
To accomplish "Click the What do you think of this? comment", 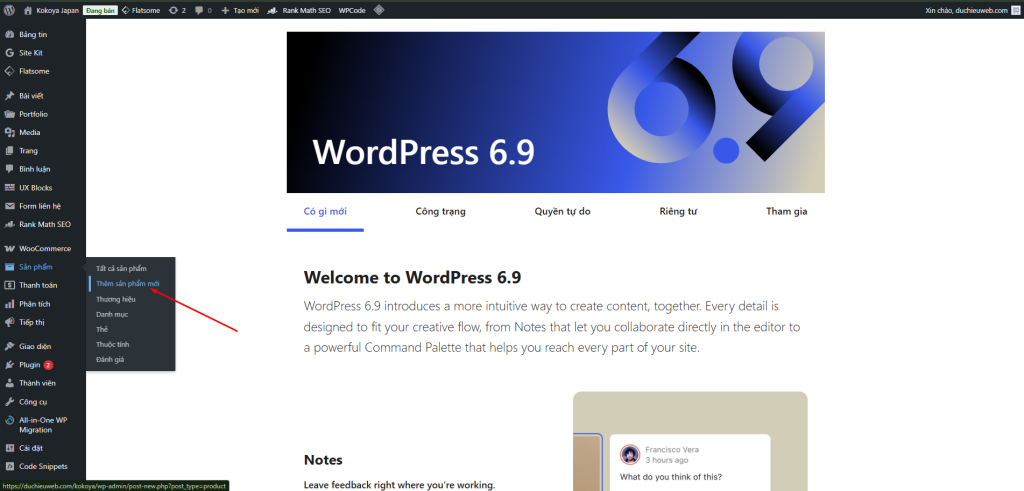I will click(671, 477).
